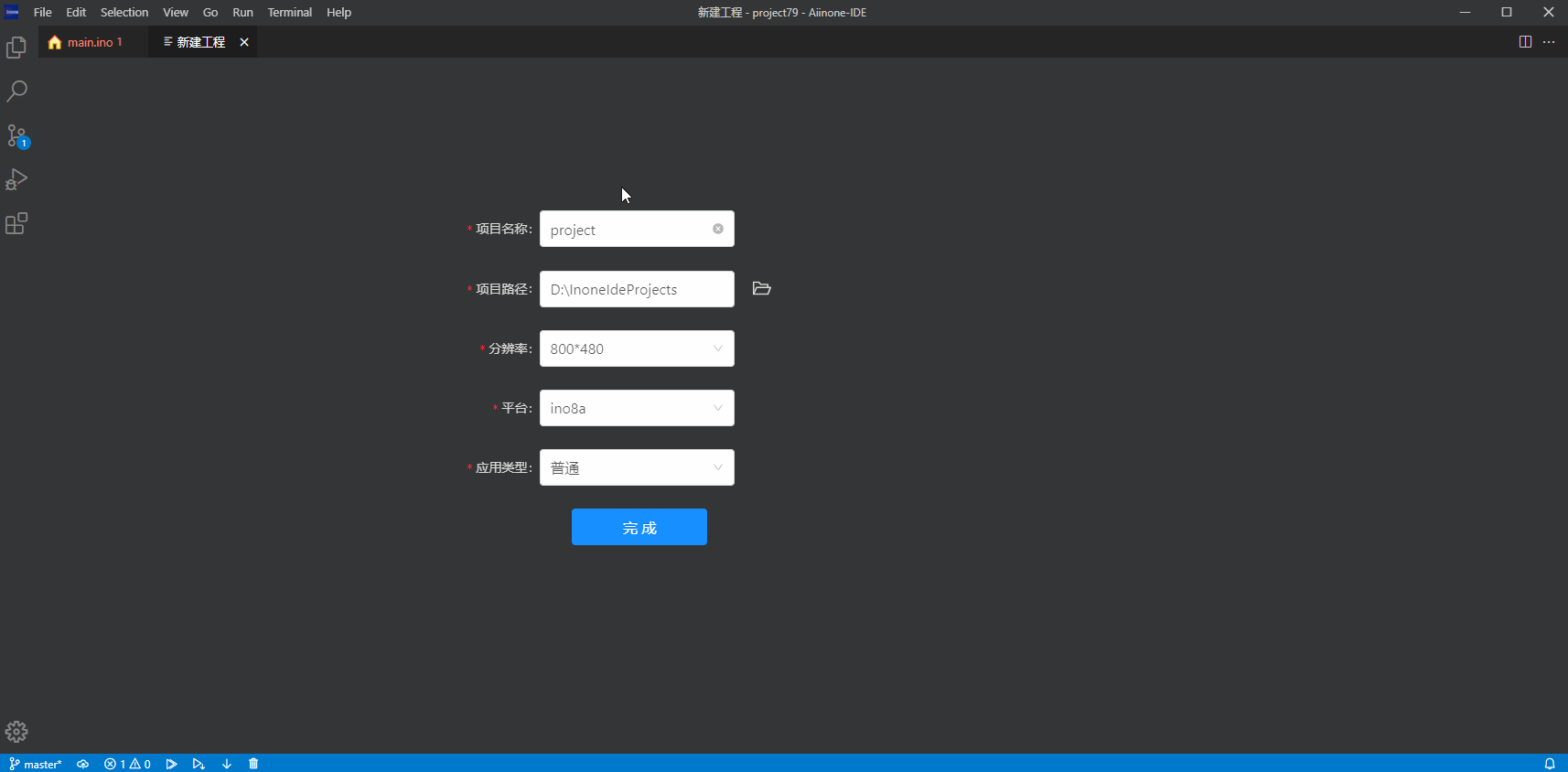Click the 分辨率 label

coord(510,348)
